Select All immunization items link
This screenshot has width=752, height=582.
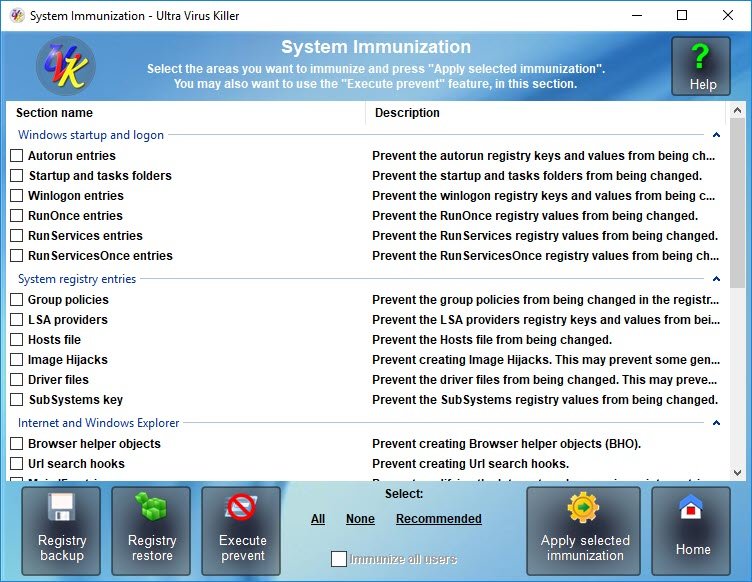[317, 519]
